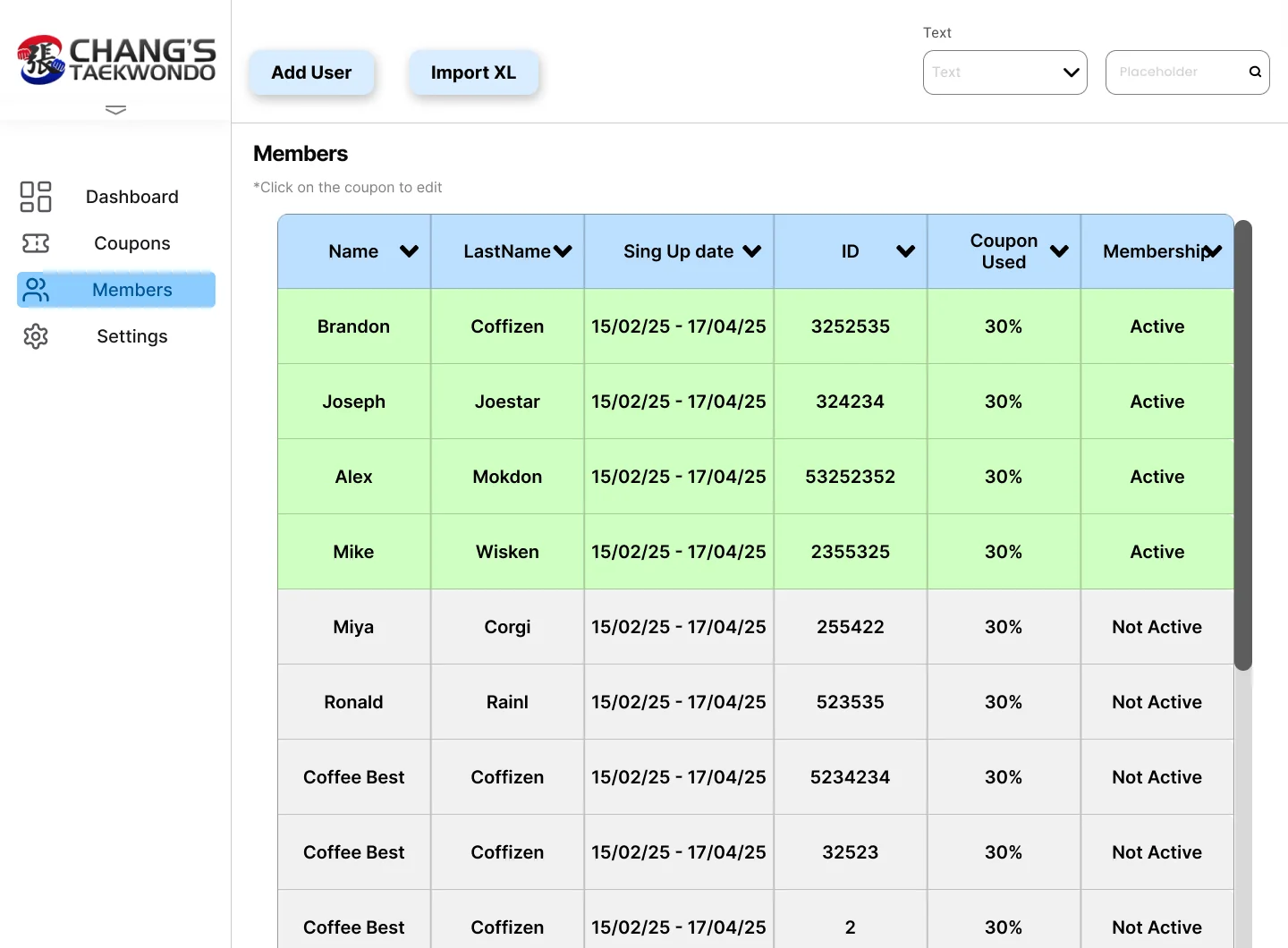
Task: Expand the LastName column sort arrow
Action: tap(563, 251)
